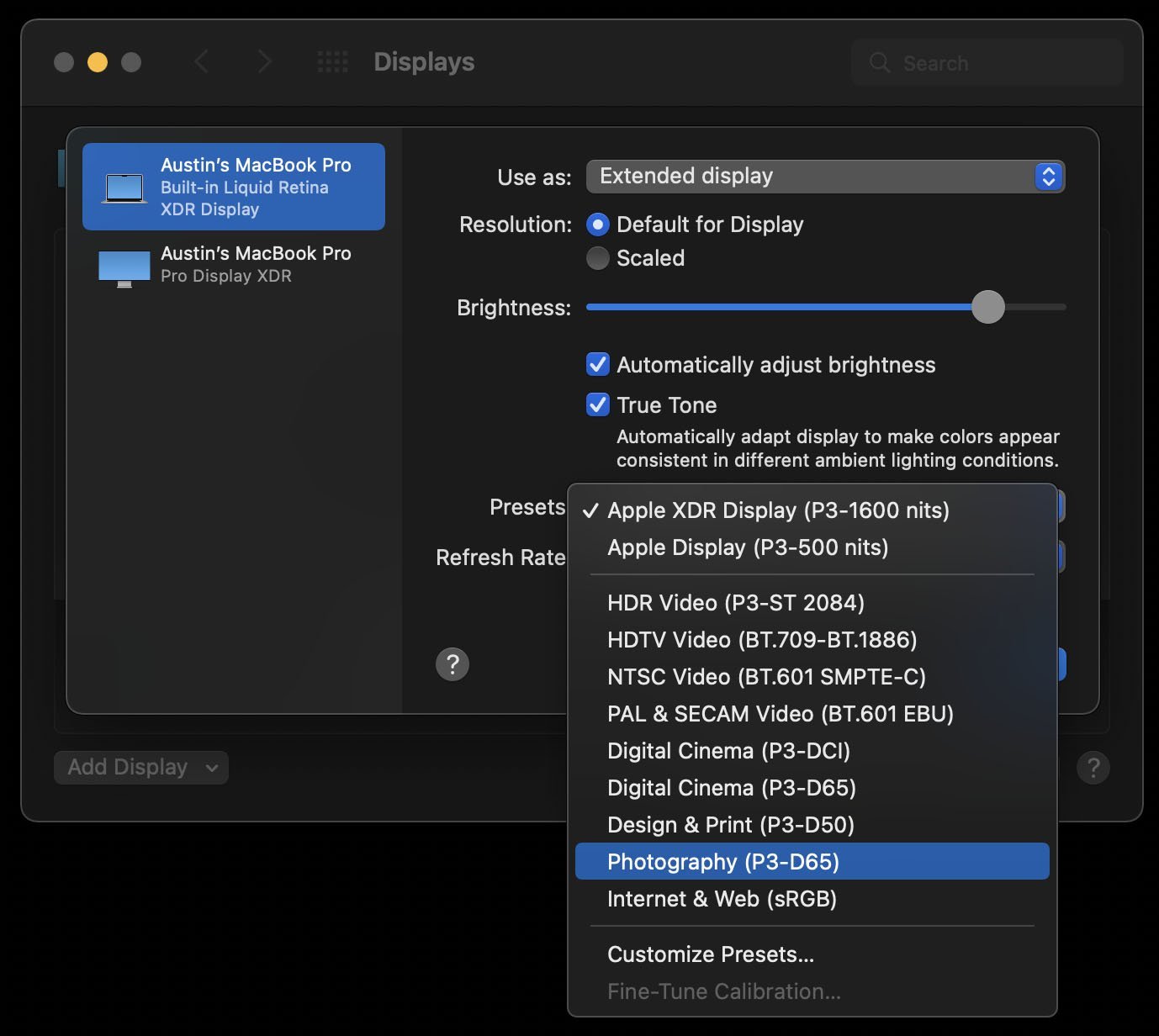Click the Brightness slider handle
This screenshot has width=1159, height=1036.
pos(988,307)
